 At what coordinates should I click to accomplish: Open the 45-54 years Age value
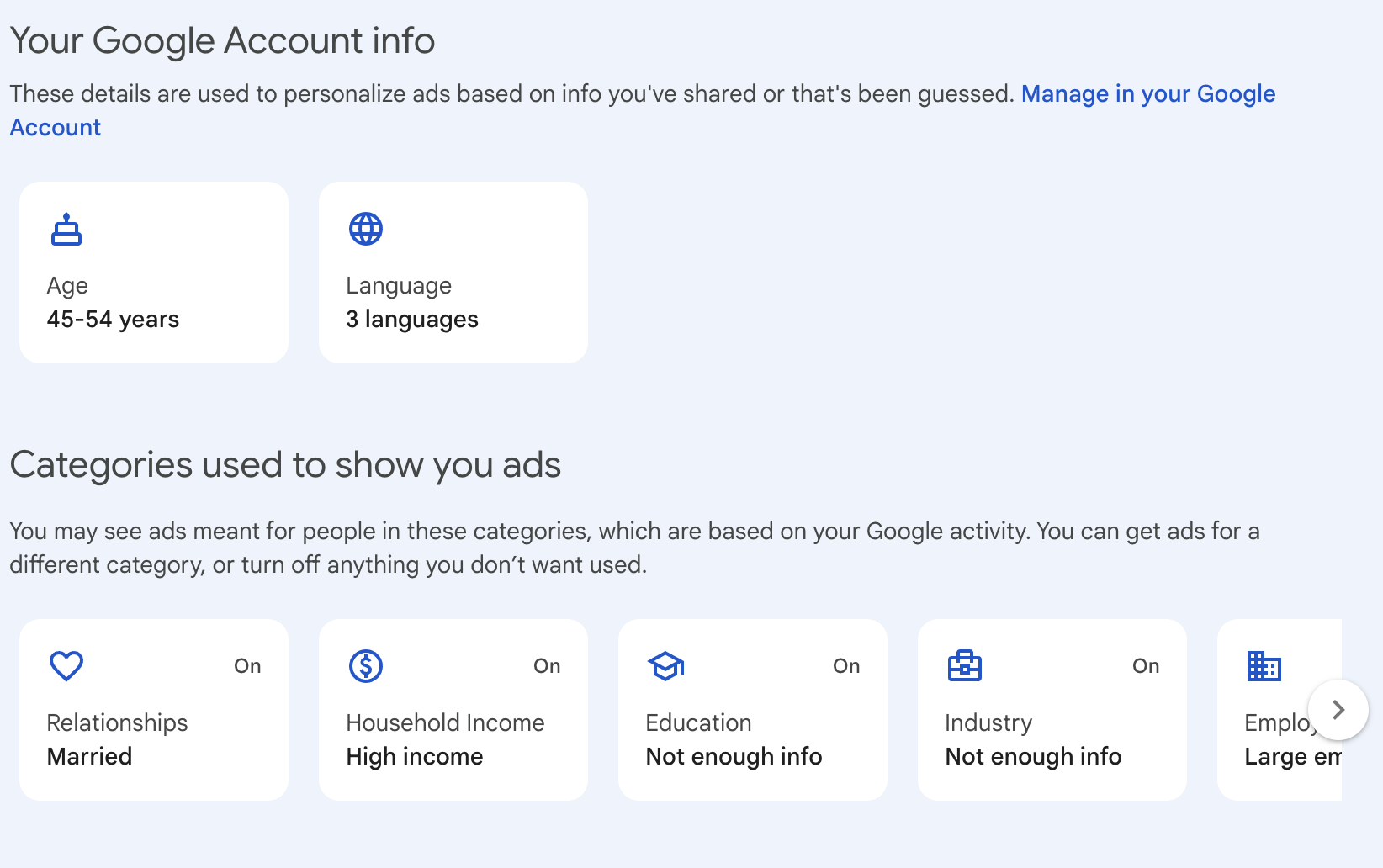click(x=113, y=320)
